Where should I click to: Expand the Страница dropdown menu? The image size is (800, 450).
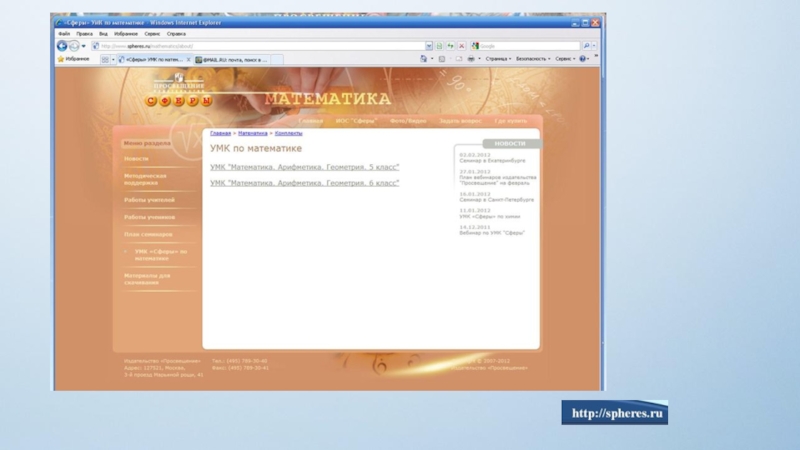point(497,59)
